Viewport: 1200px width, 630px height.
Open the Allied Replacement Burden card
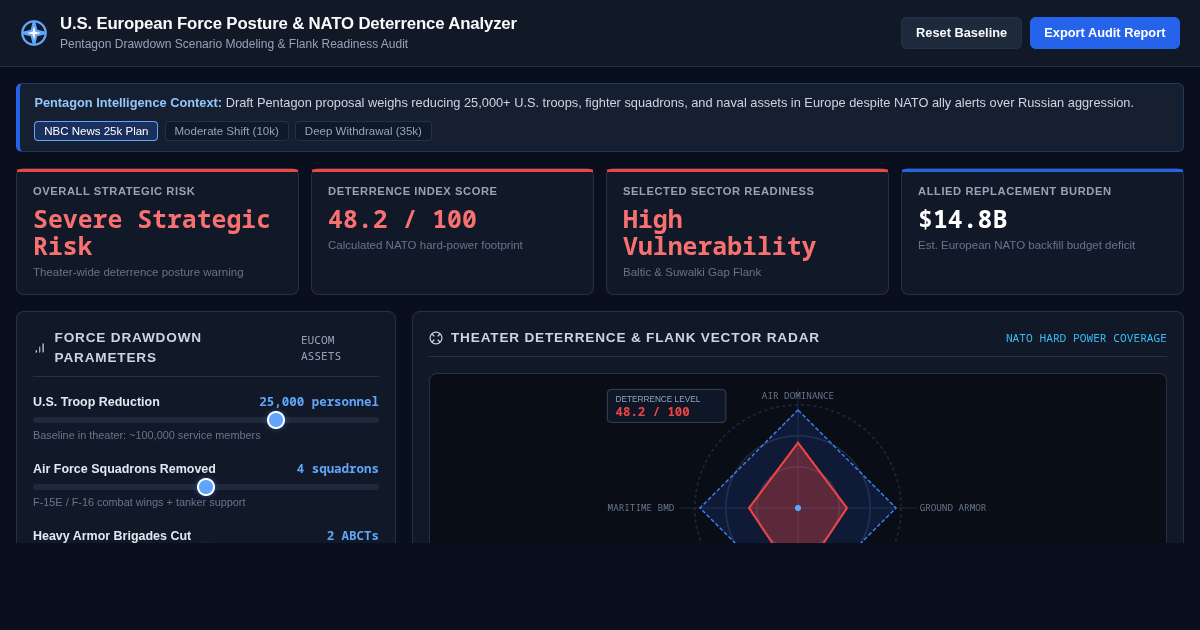pyautogui.click(x=1042, y=232)
